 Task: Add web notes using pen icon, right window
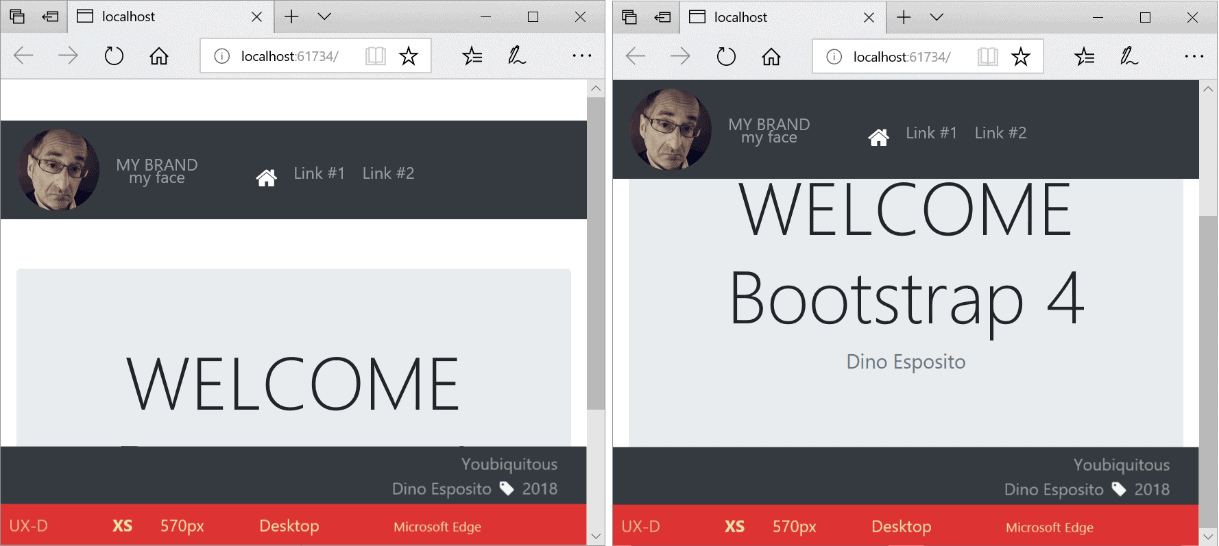[1129, 56]
